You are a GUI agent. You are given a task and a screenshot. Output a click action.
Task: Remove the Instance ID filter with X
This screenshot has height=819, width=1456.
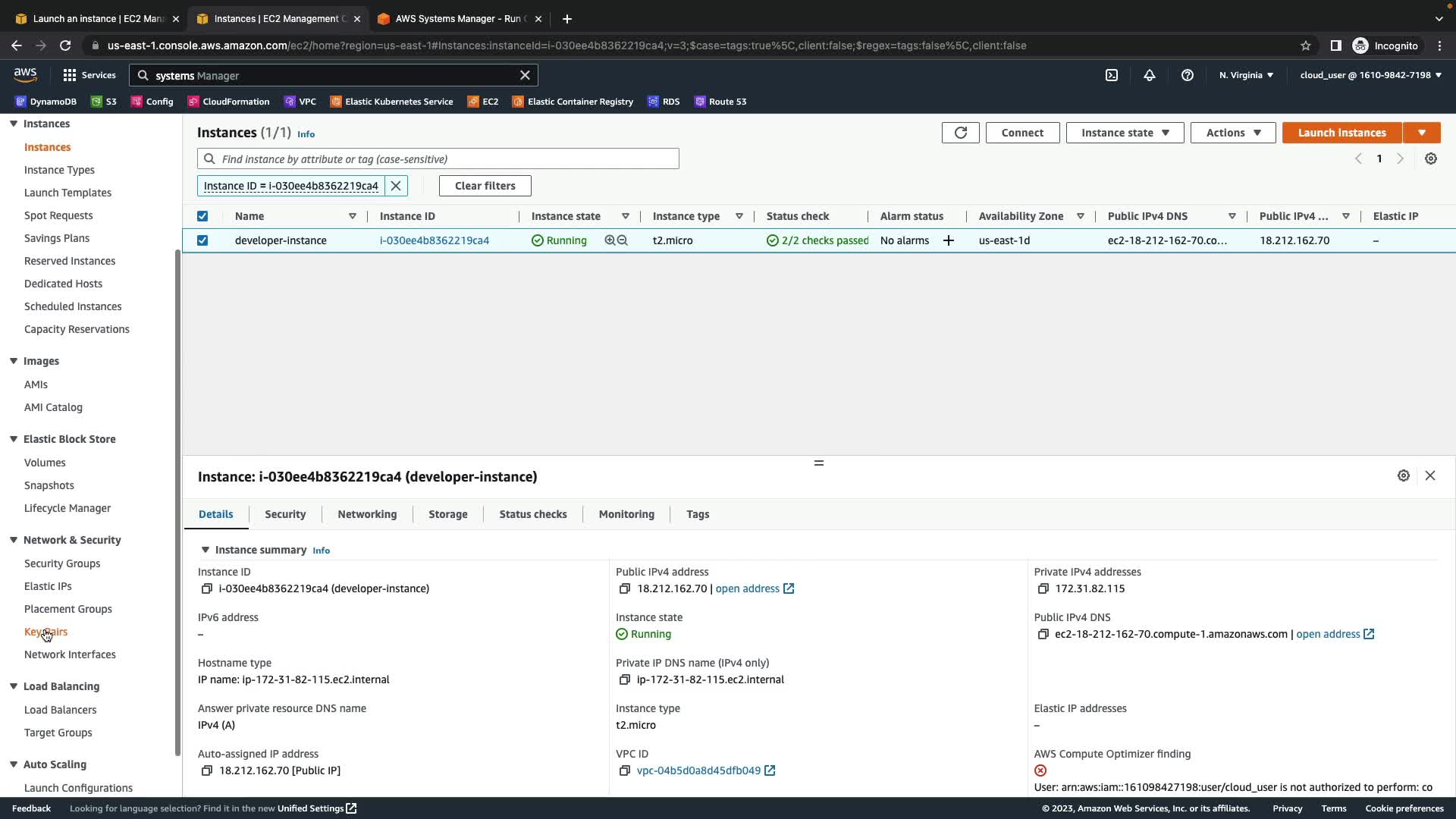click(x=396, y=186)
